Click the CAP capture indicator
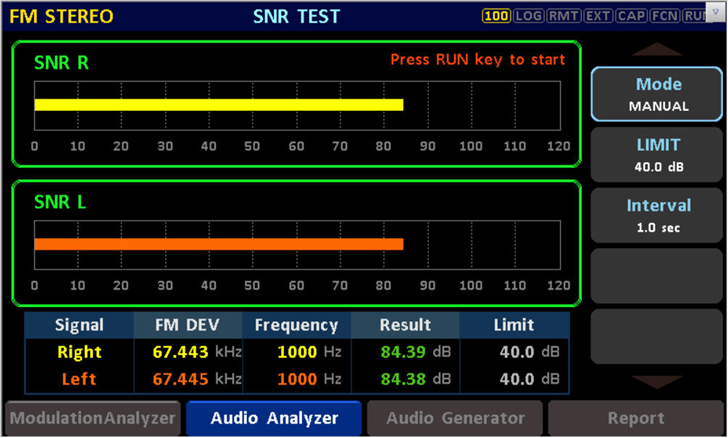The height and width of the screenshot is (438, 728). (x=632, y=16)
